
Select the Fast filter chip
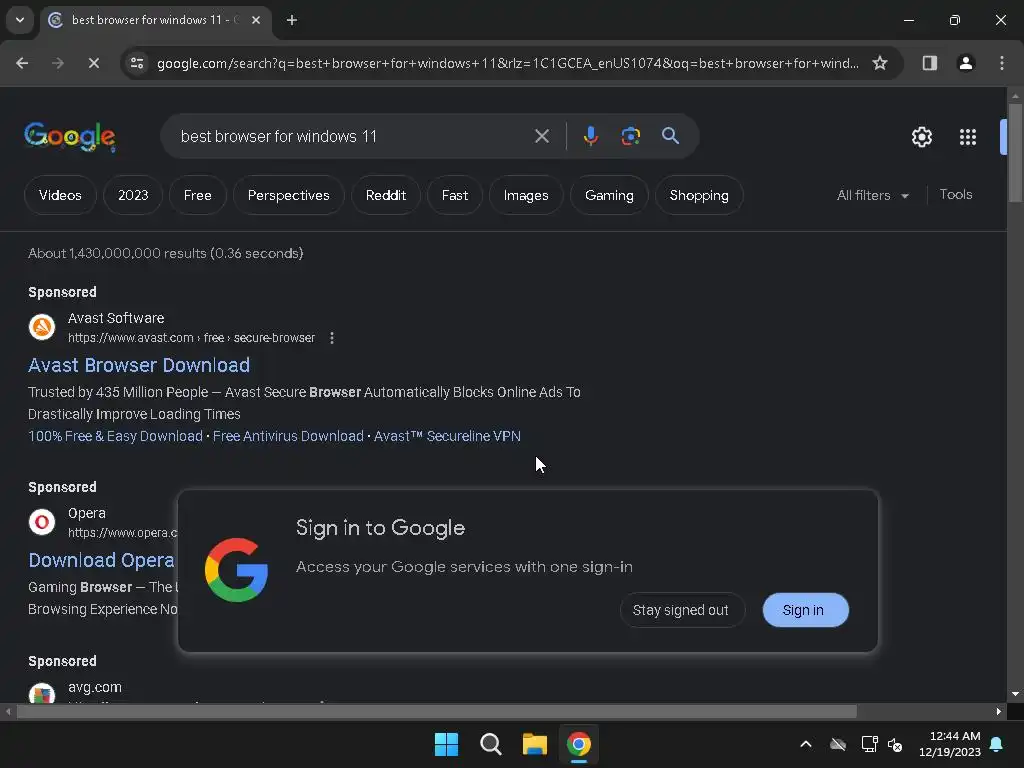(455, 195)
